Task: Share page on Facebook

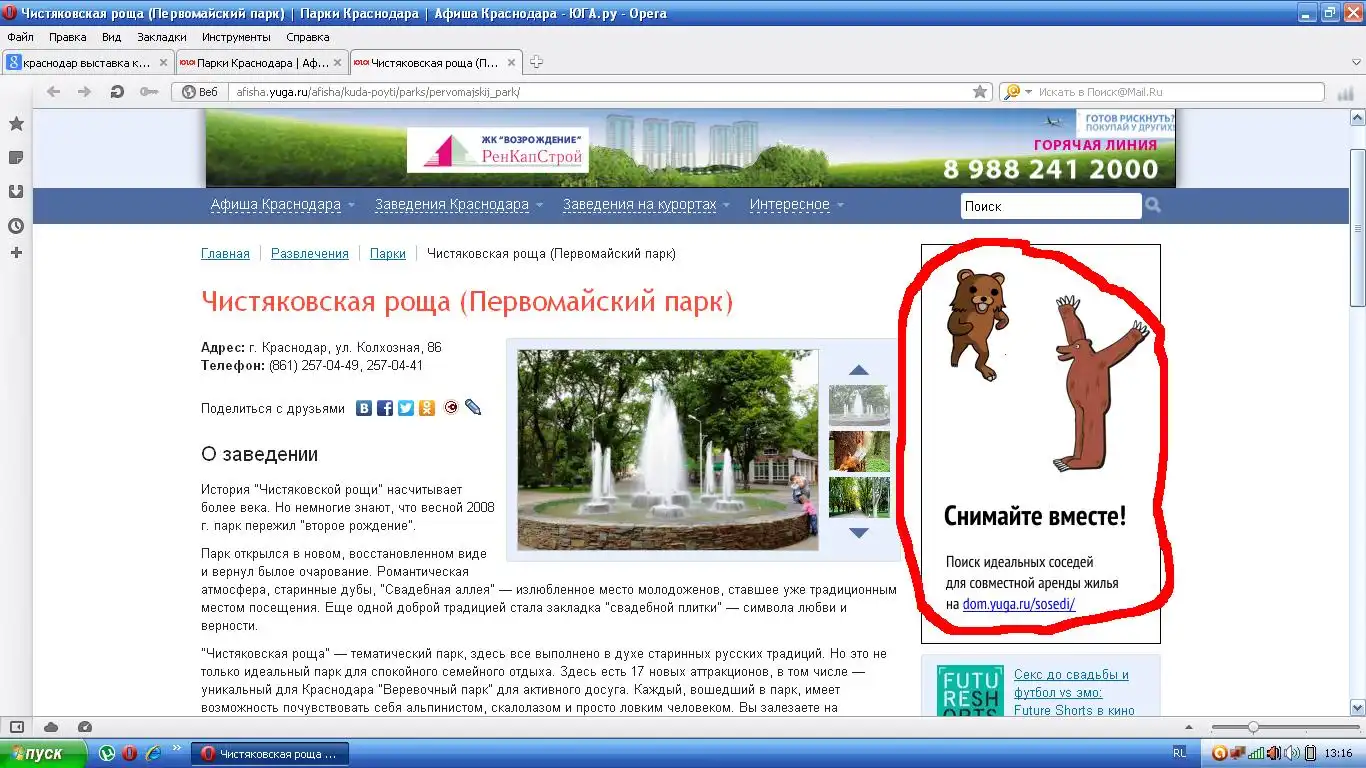Action: [x=385, y=408]
